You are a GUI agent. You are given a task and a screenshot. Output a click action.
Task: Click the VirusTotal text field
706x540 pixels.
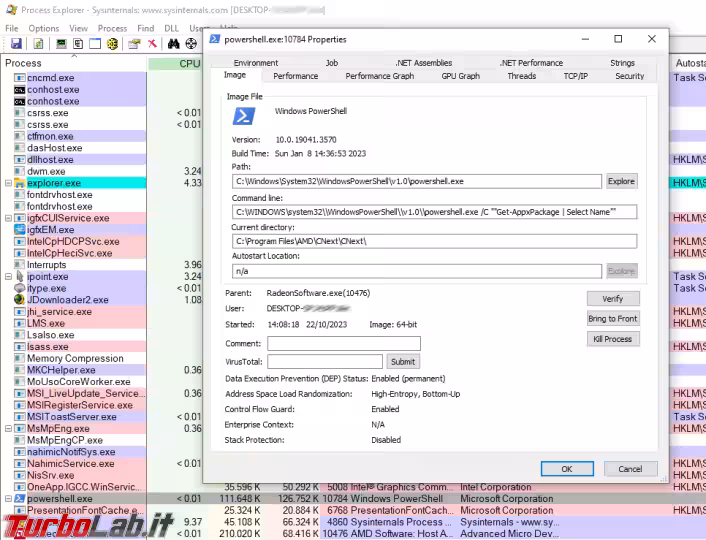(x=325, y=362)
